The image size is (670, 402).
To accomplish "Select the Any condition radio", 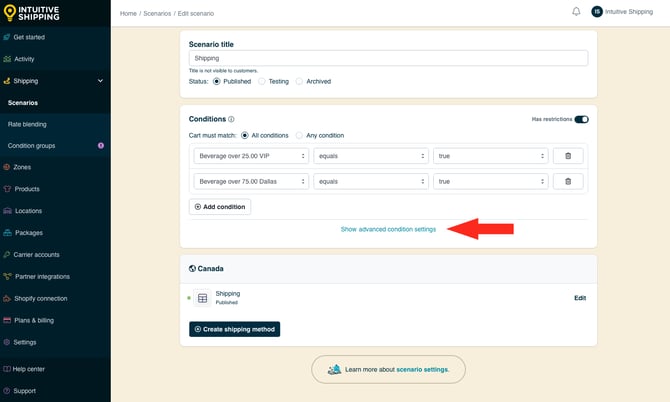I will coord(300,135).
